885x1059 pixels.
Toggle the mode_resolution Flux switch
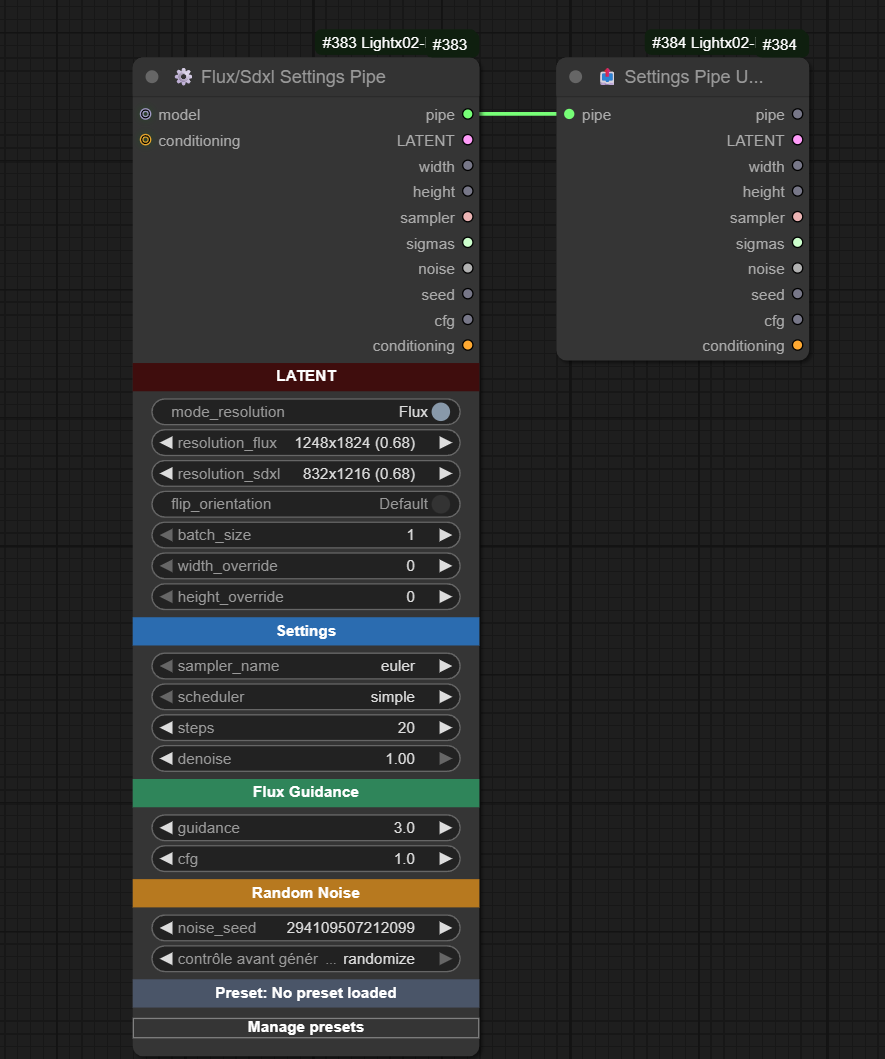point(440,412)
